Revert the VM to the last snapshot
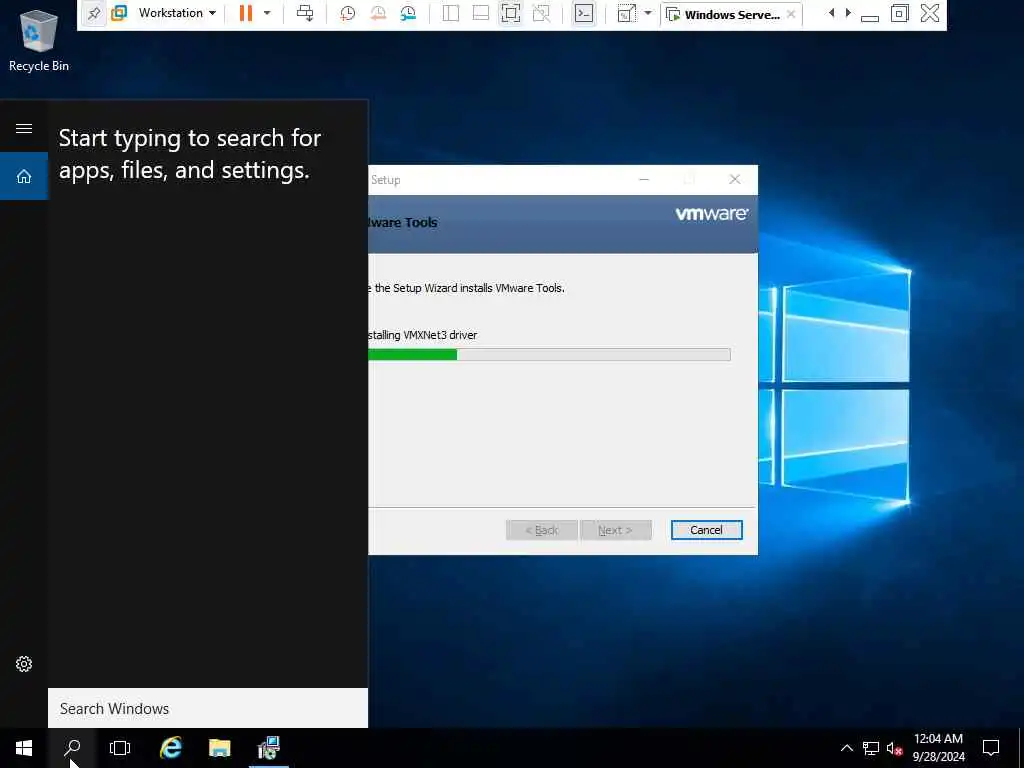 (377, 13)
